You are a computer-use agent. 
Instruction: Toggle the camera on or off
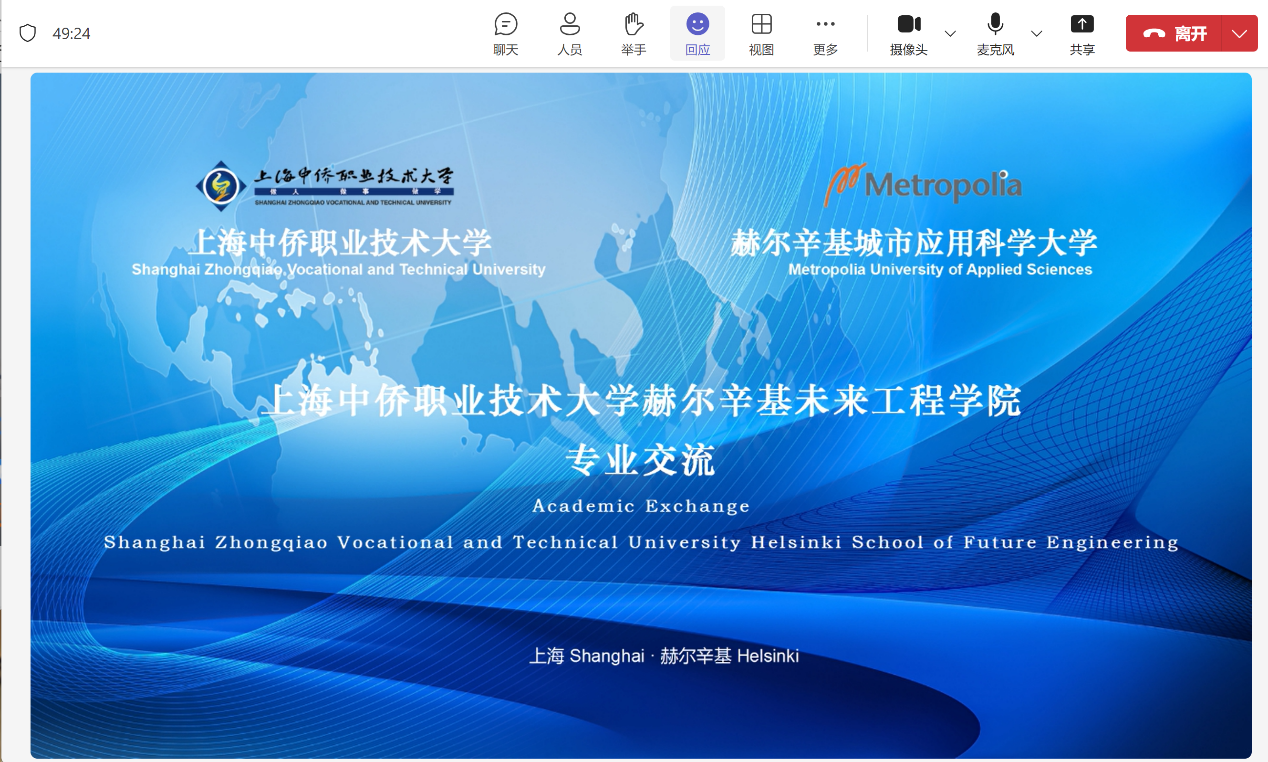pos(908,33)
